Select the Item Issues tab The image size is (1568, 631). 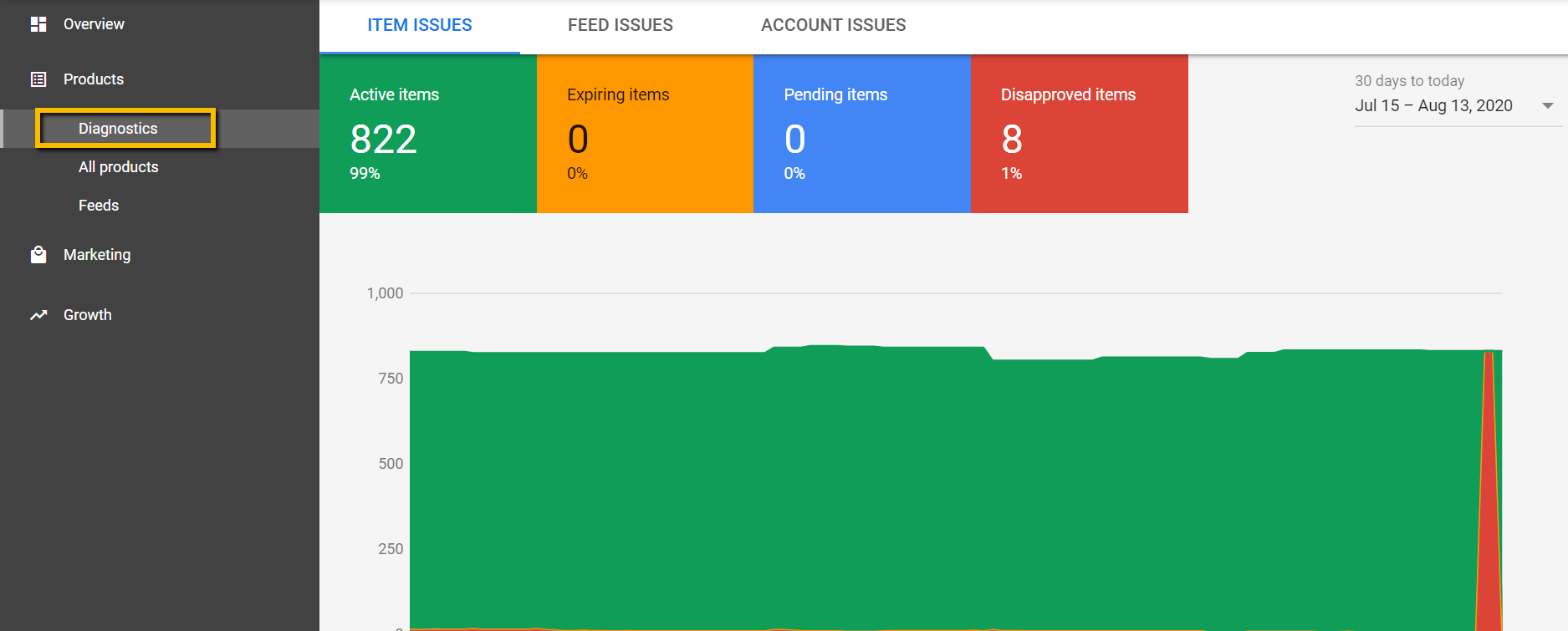point(419,25)
